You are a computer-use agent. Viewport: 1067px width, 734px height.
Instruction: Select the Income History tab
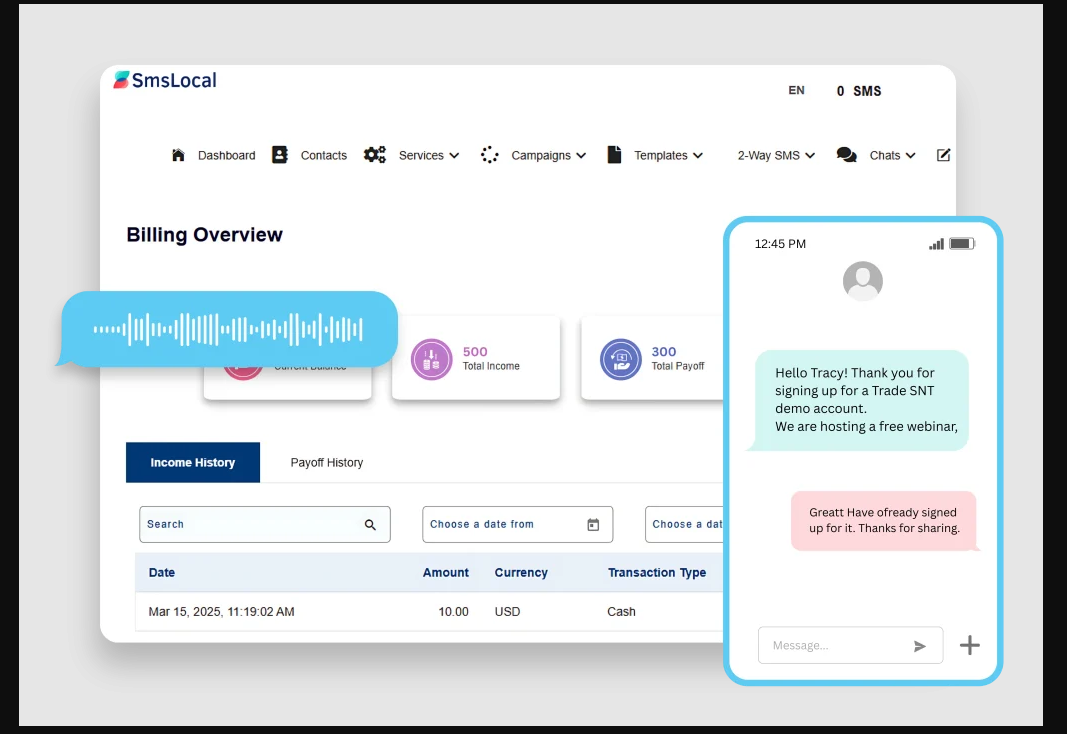point(193,463)
